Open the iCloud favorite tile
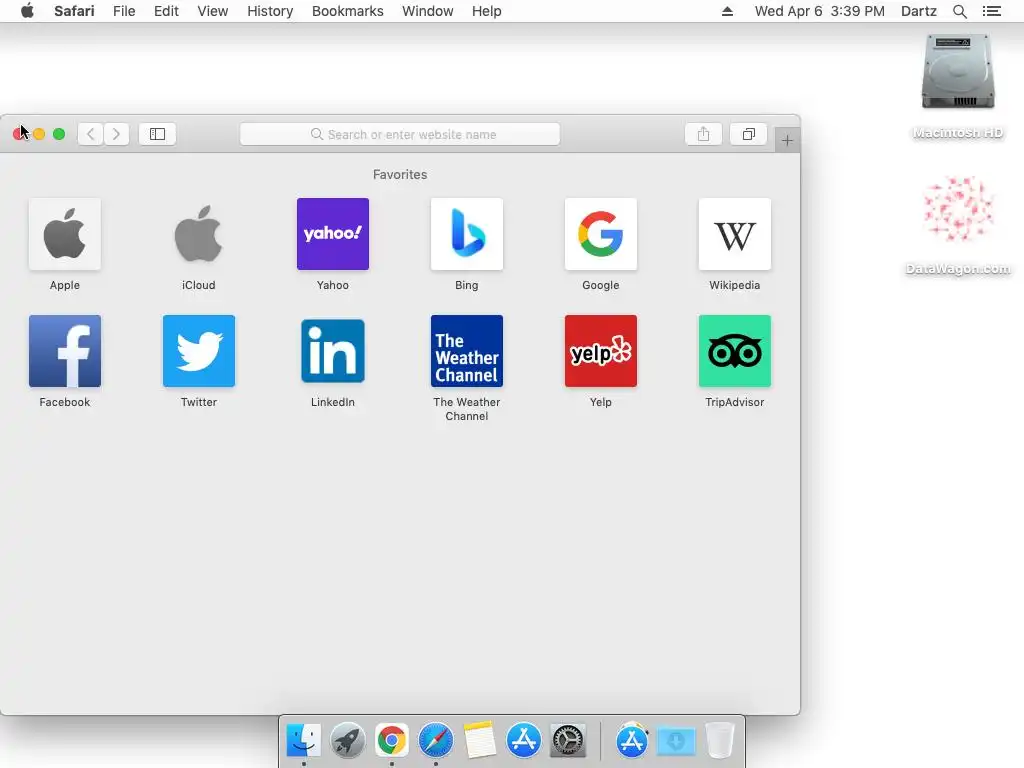 pyautogui.click(x=199, y=234)
